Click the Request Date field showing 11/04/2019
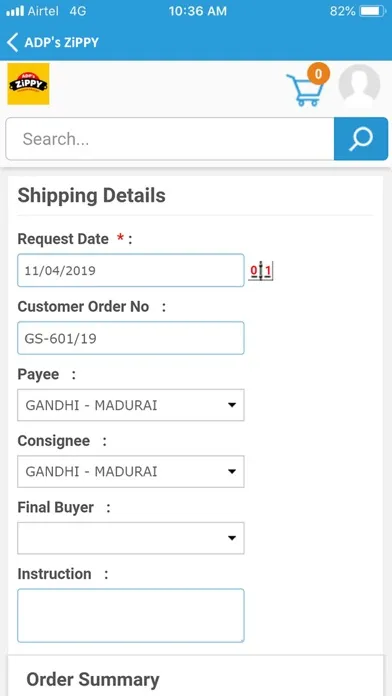 point(131,270)
